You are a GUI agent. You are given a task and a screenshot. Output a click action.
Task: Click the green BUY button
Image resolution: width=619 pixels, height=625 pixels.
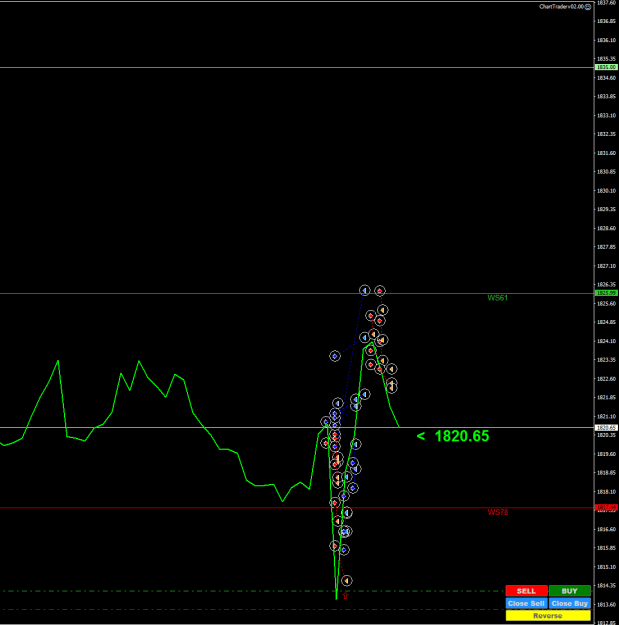[x=569, y=591]
